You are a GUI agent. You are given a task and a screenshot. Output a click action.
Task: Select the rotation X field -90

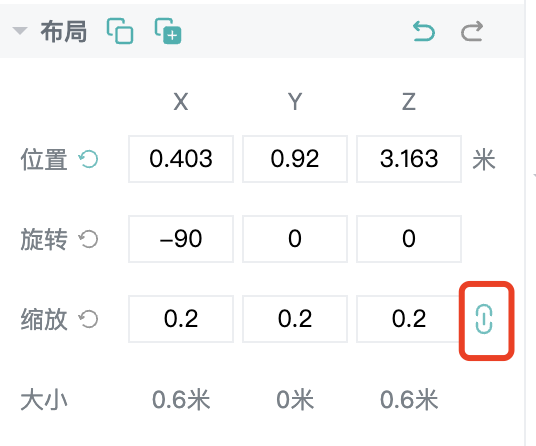[181, 239]
